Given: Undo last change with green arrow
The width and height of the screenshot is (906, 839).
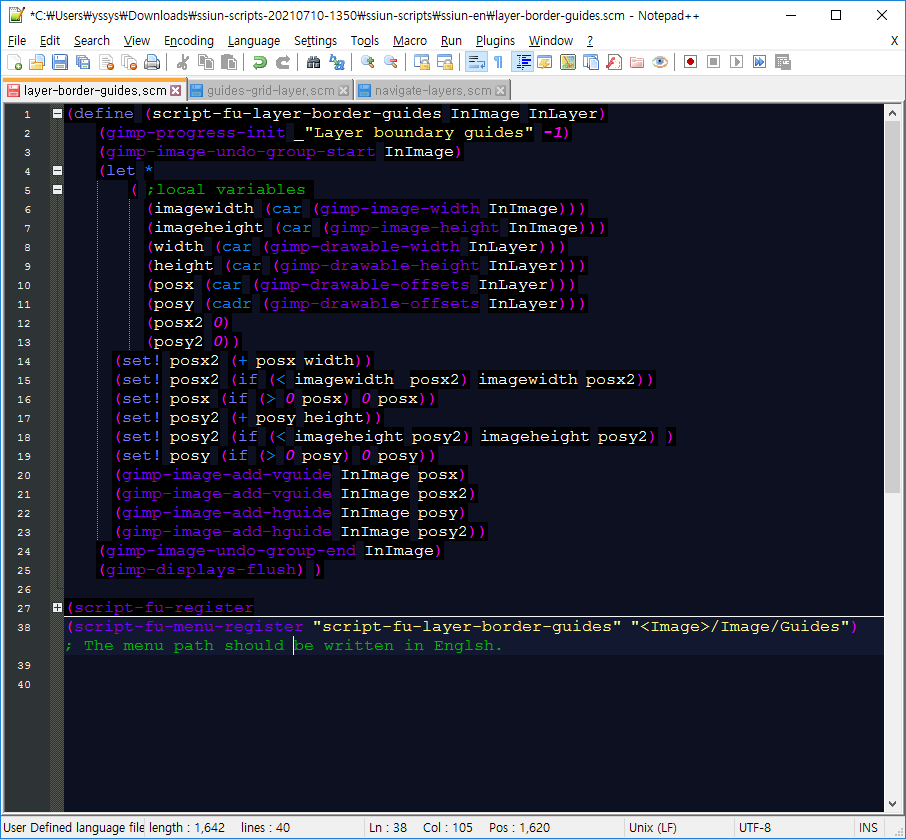Looking at the screenshot, I should pos(259,62).
